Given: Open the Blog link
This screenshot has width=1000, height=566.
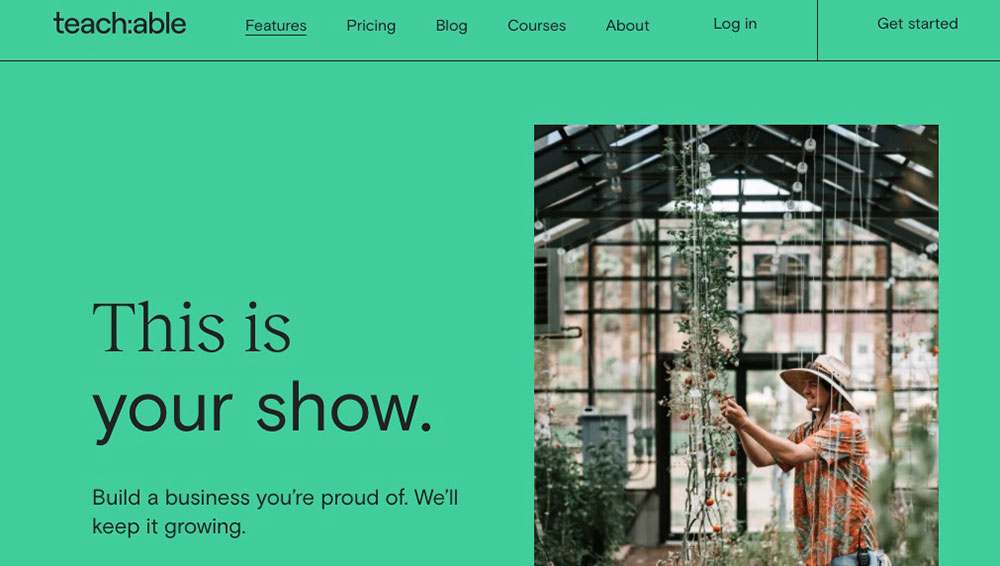Looking at the screenshot, I should click(x=451, y=26).
